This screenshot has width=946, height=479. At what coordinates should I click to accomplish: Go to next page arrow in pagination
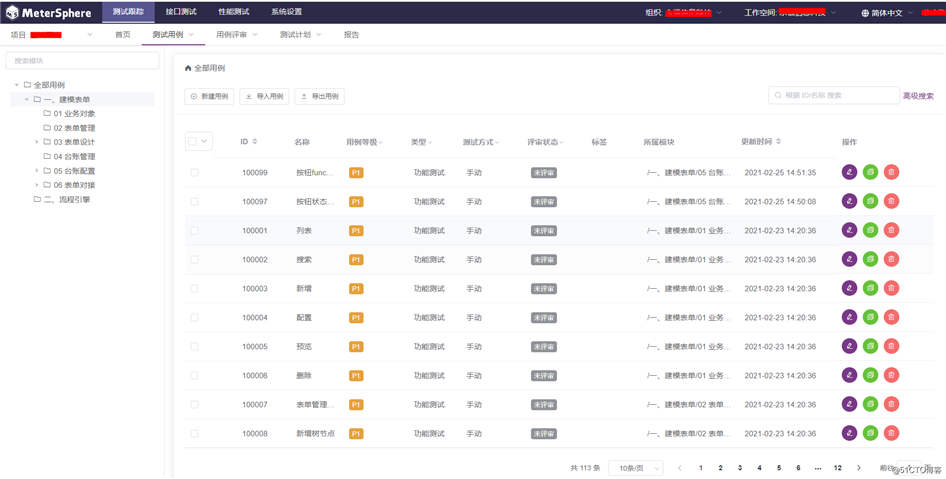(859, 468)
